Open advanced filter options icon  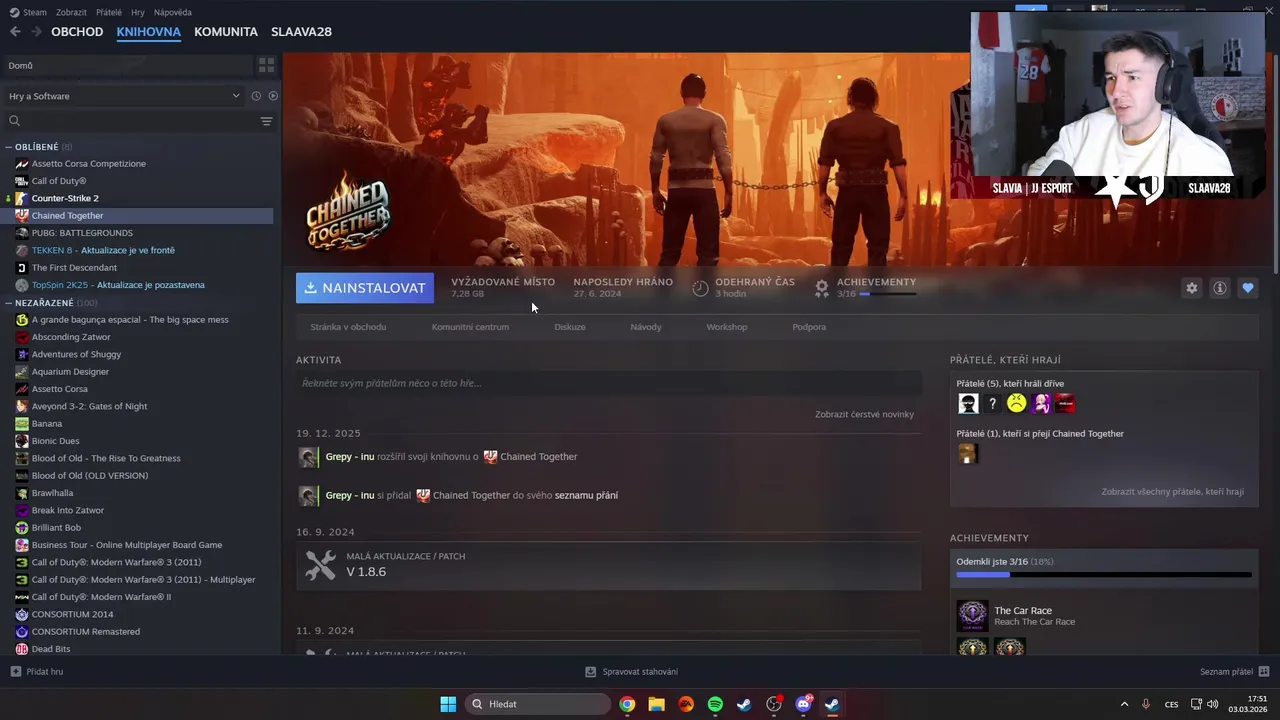[x=266, y=121]
